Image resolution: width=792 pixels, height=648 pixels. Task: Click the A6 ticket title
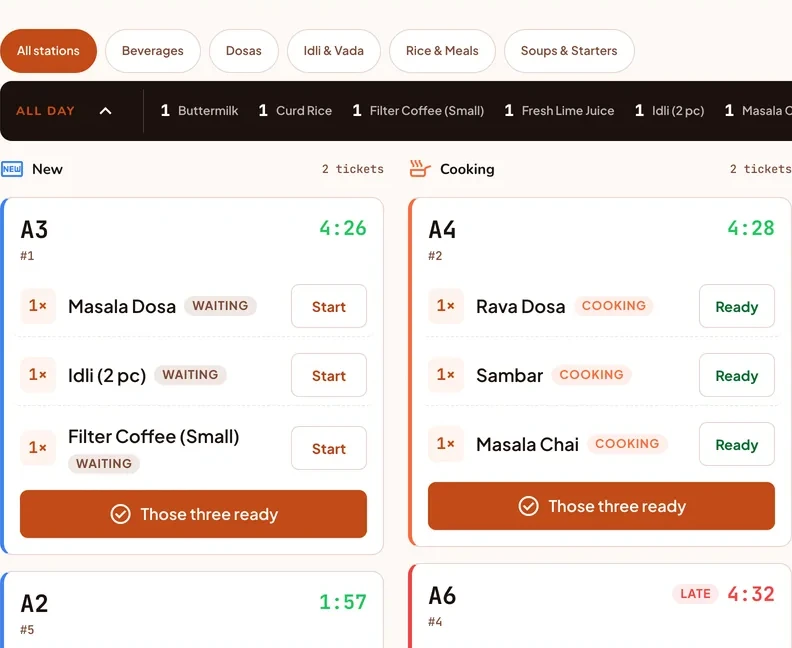coord(442,595)
